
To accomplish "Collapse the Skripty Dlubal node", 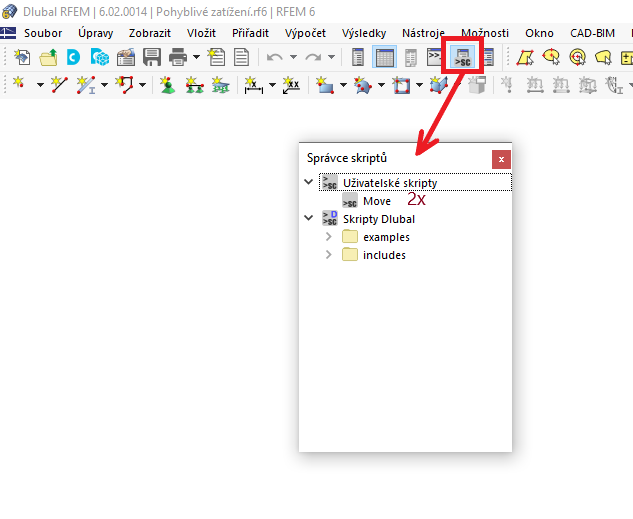I will pyautogui.click(x=308, y=218).
